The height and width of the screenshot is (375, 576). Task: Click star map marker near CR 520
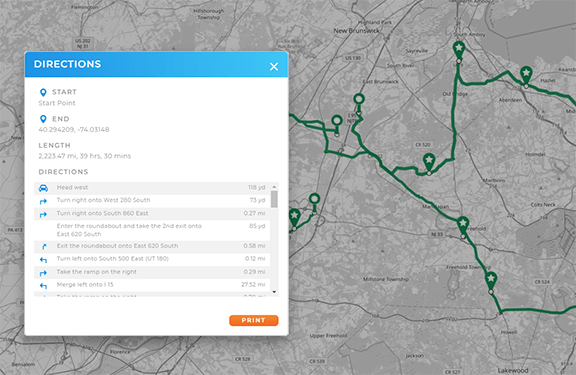coord(429,163)
